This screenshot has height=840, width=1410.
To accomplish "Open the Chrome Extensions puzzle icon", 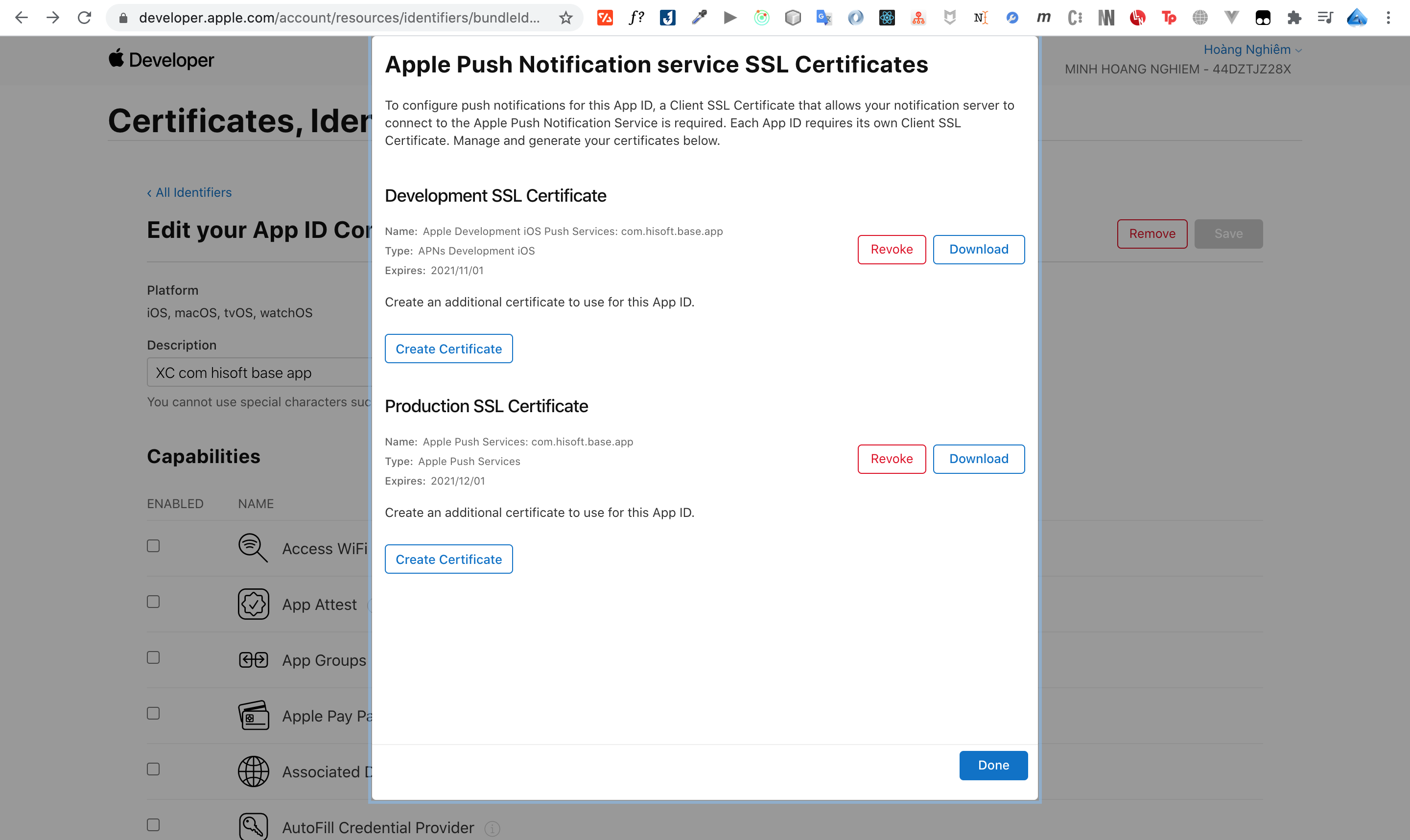I will coord(1294,18).
